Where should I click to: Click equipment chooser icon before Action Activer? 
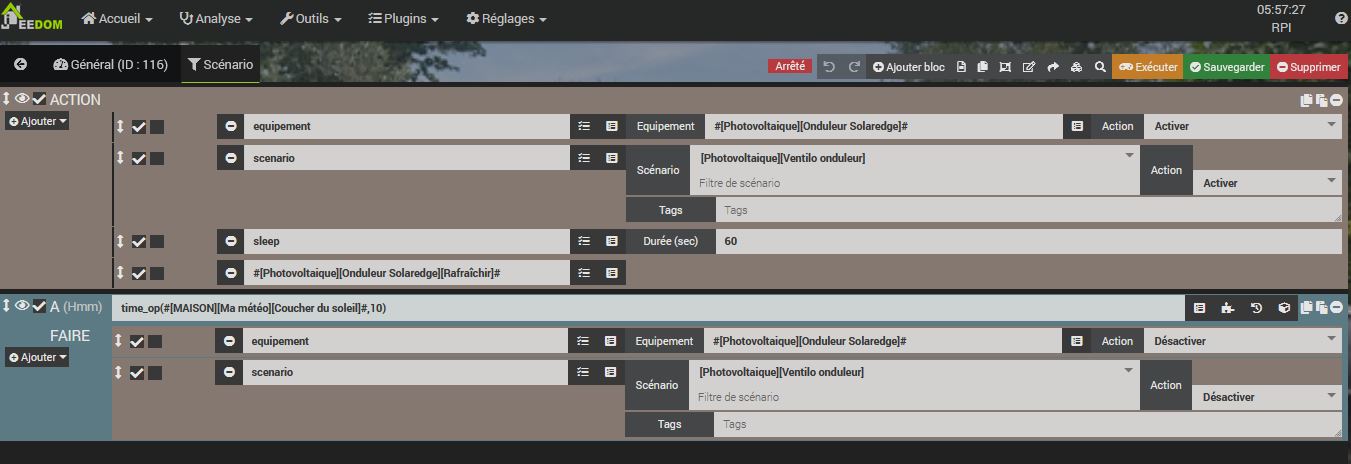[1077, 126]
